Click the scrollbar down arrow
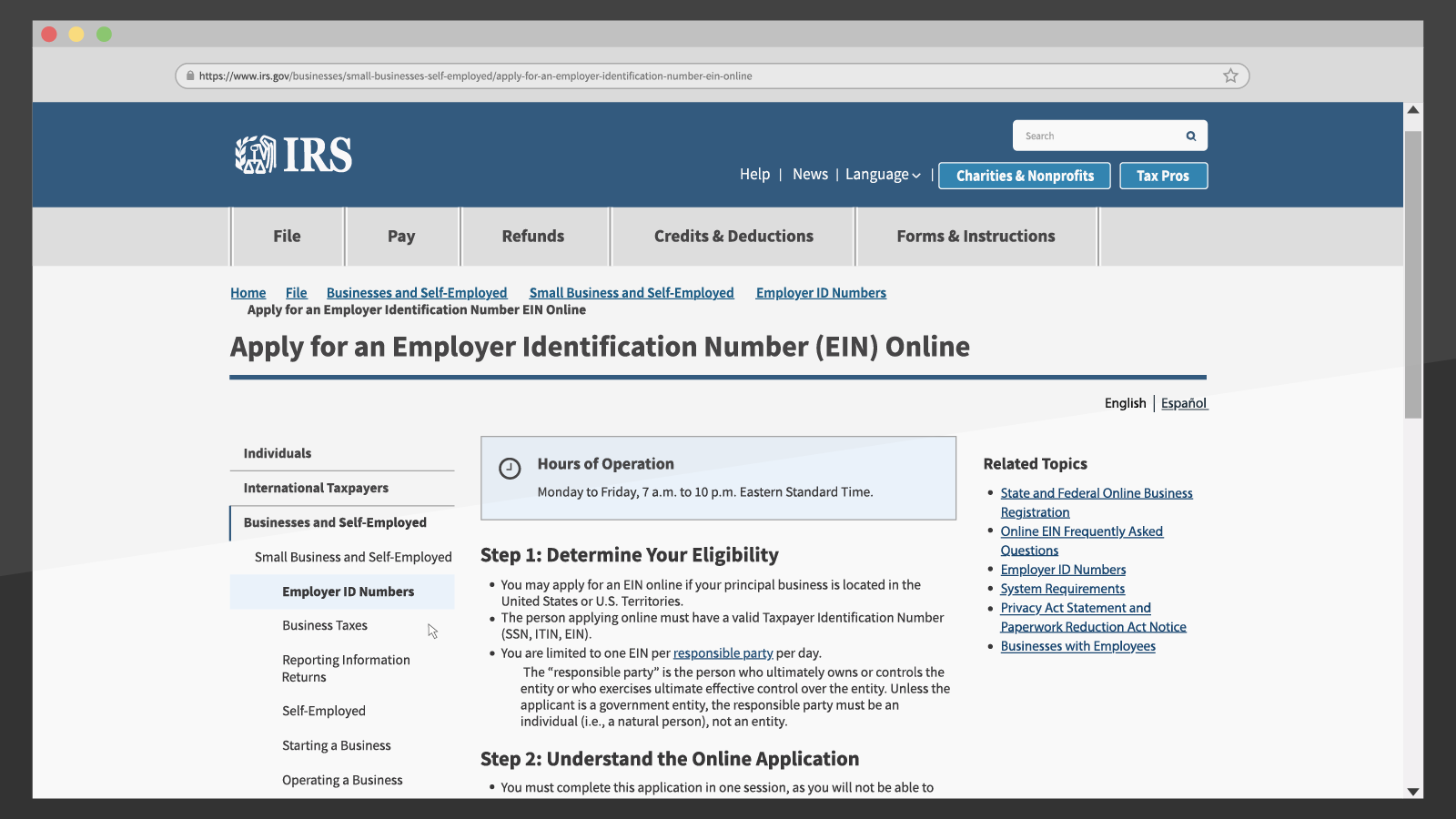Image resolution: width=1456 pixels, height=819 pixels. (x=1413, y=791)
